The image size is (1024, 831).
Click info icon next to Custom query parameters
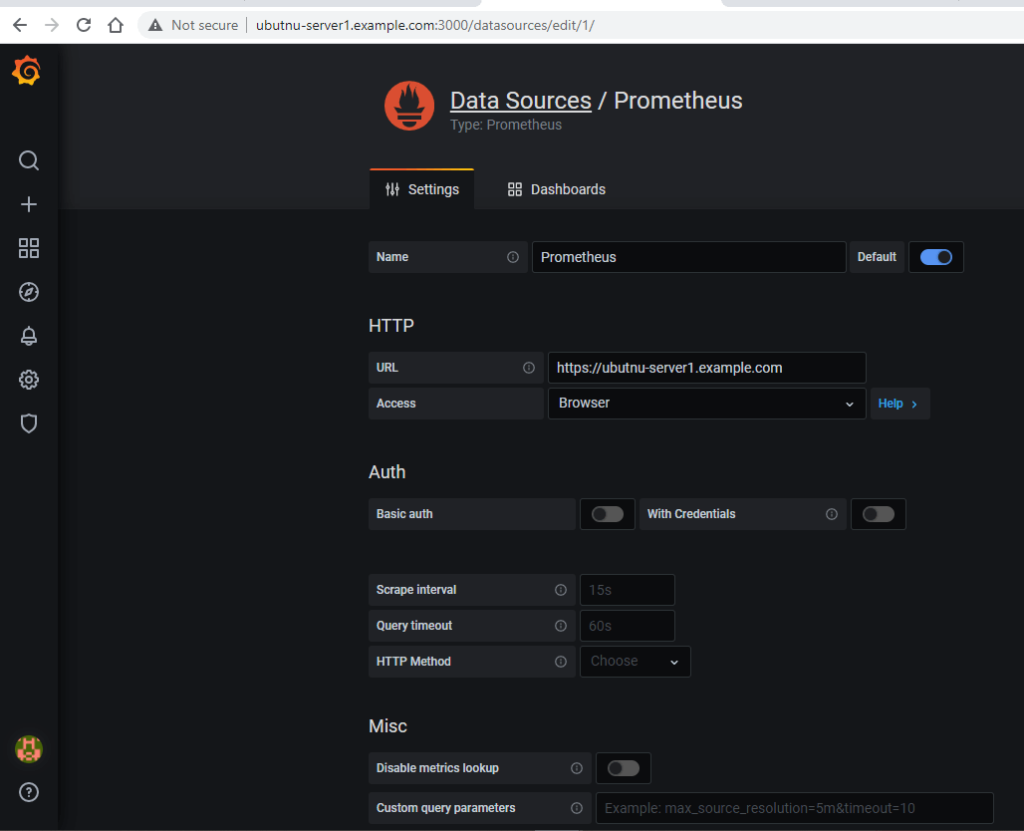pos(576,808)
